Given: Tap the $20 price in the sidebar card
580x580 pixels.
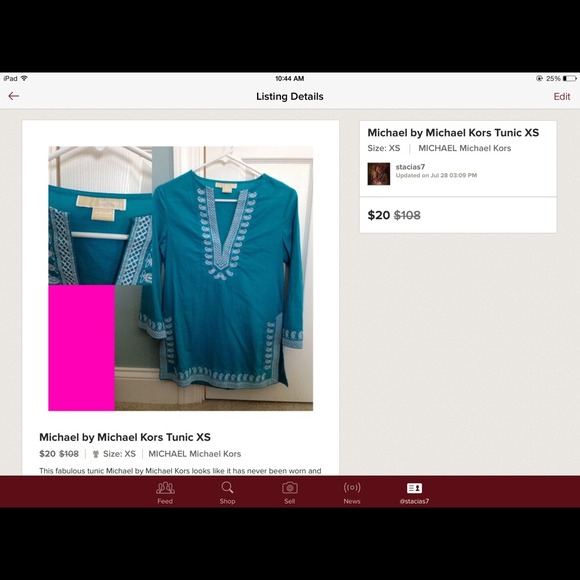Looking at the screenshot, I should (378, 215).
